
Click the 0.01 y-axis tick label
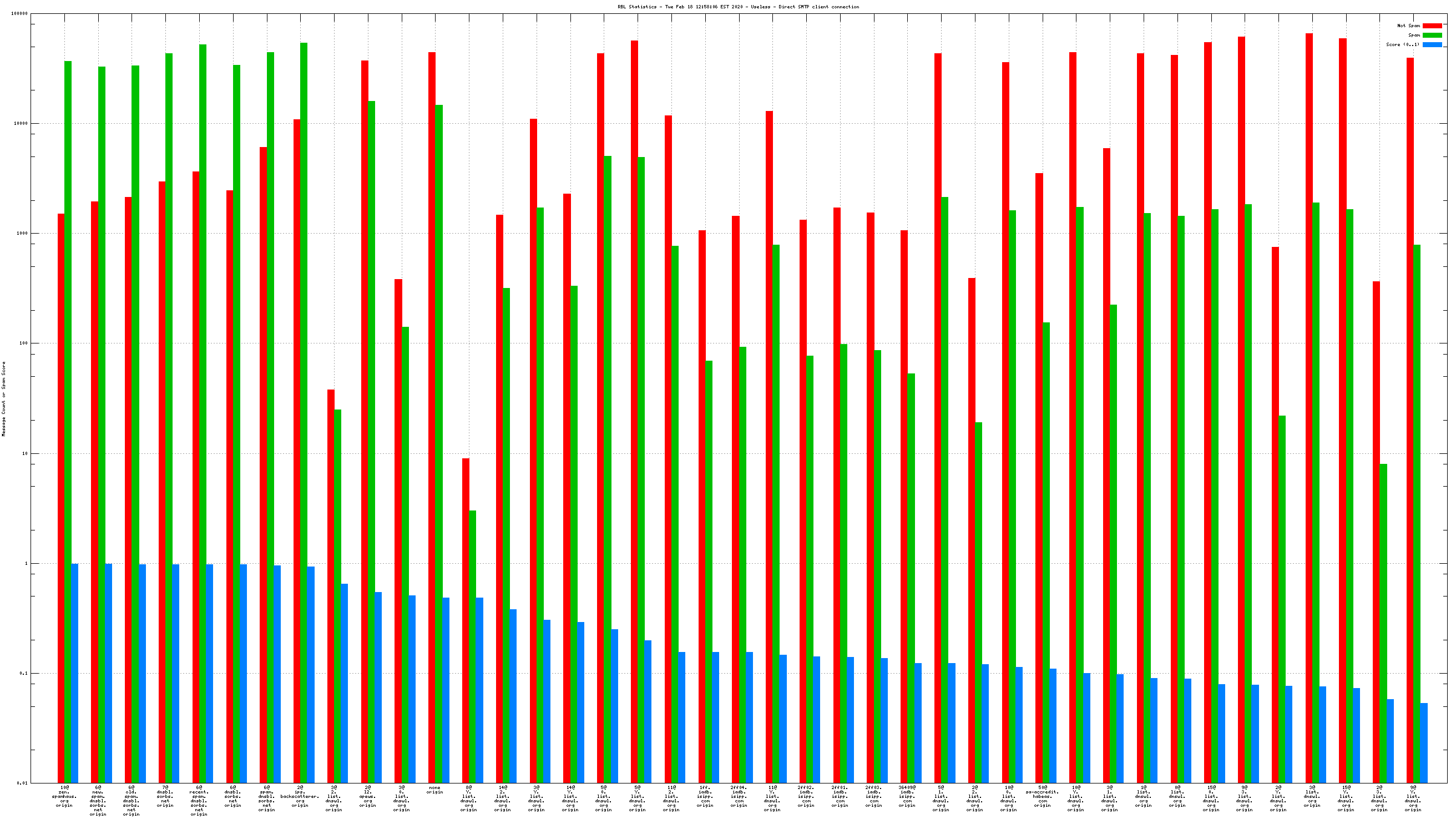click(22, 783)
